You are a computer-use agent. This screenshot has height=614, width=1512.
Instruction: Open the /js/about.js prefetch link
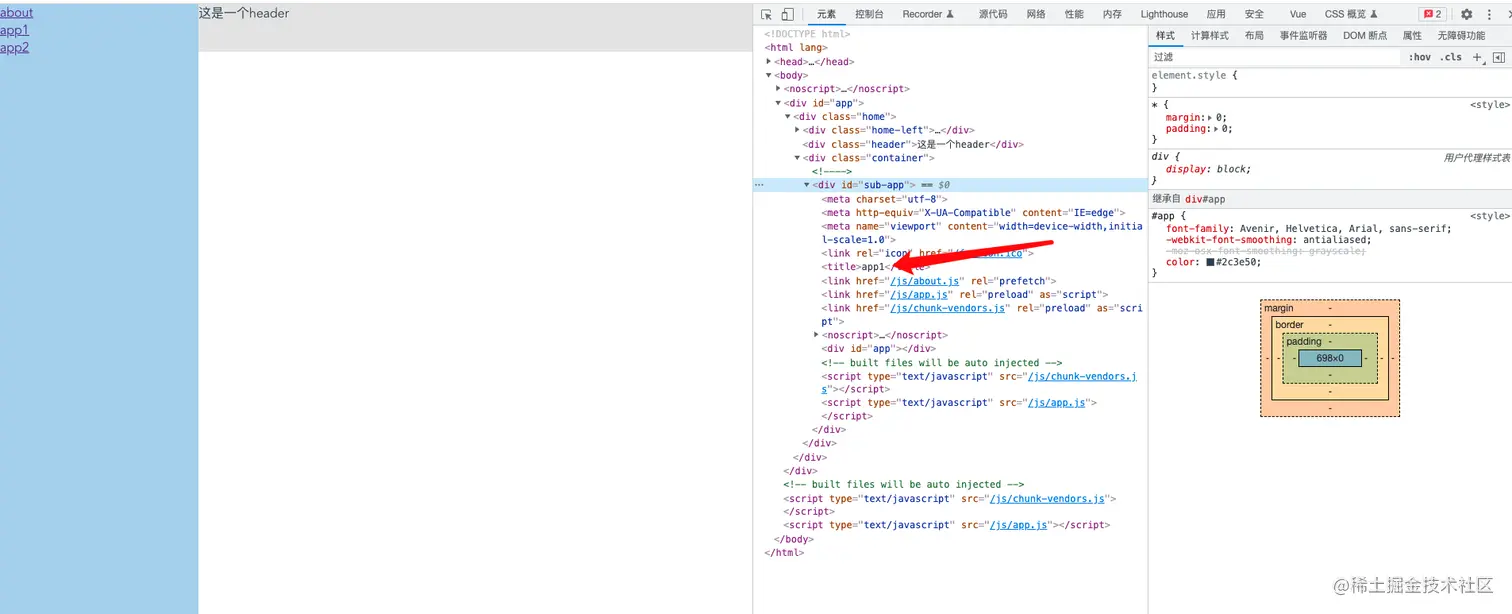(x=926, y=281)
